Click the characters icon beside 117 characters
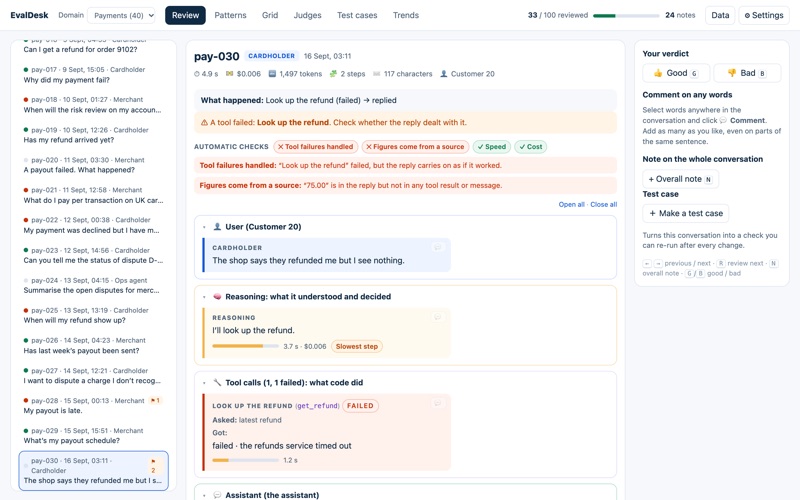The image size is (800, 500). 377,74
